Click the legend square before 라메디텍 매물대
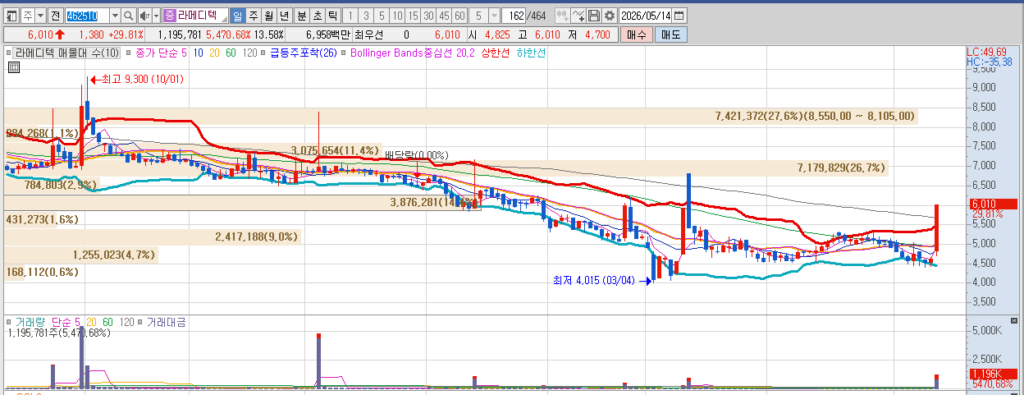The width and height of the screenshot is (1024, 395). click(9, 54)
